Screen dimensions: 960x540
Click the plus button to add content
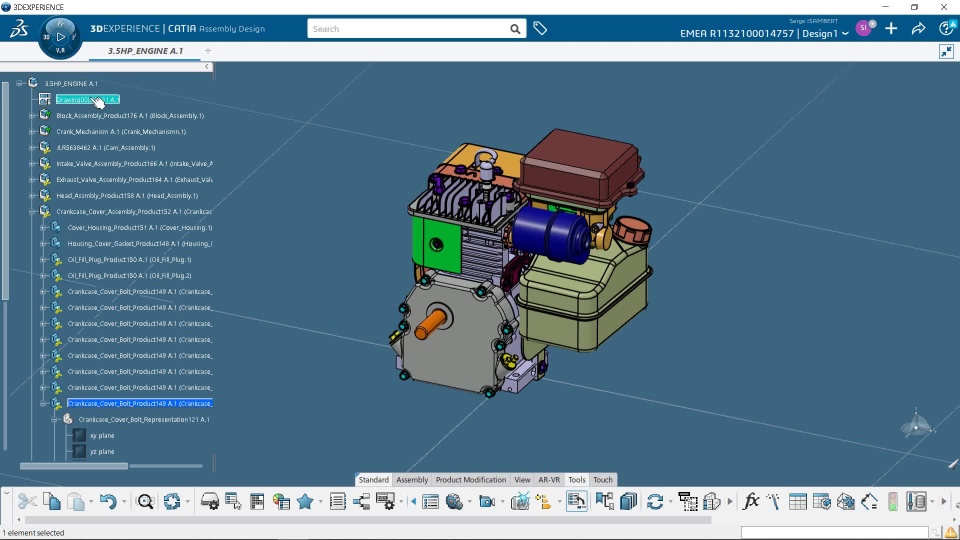pyautogui.click(x=891, y=29)
